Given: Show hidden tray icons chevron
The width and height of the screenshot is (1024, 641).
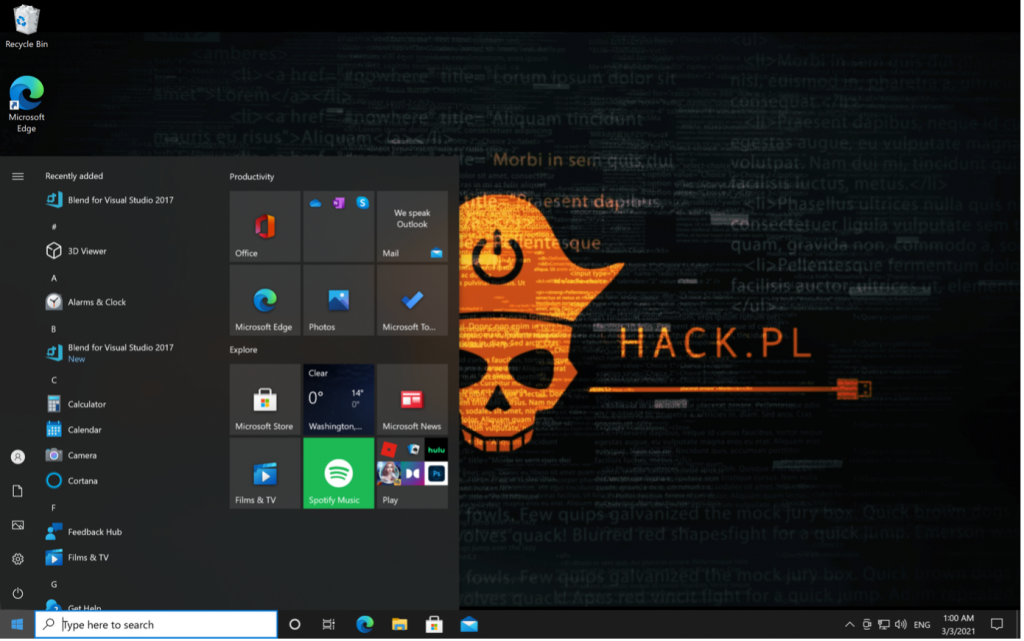Looking at the screenshot, I should [x=850, y=625].
